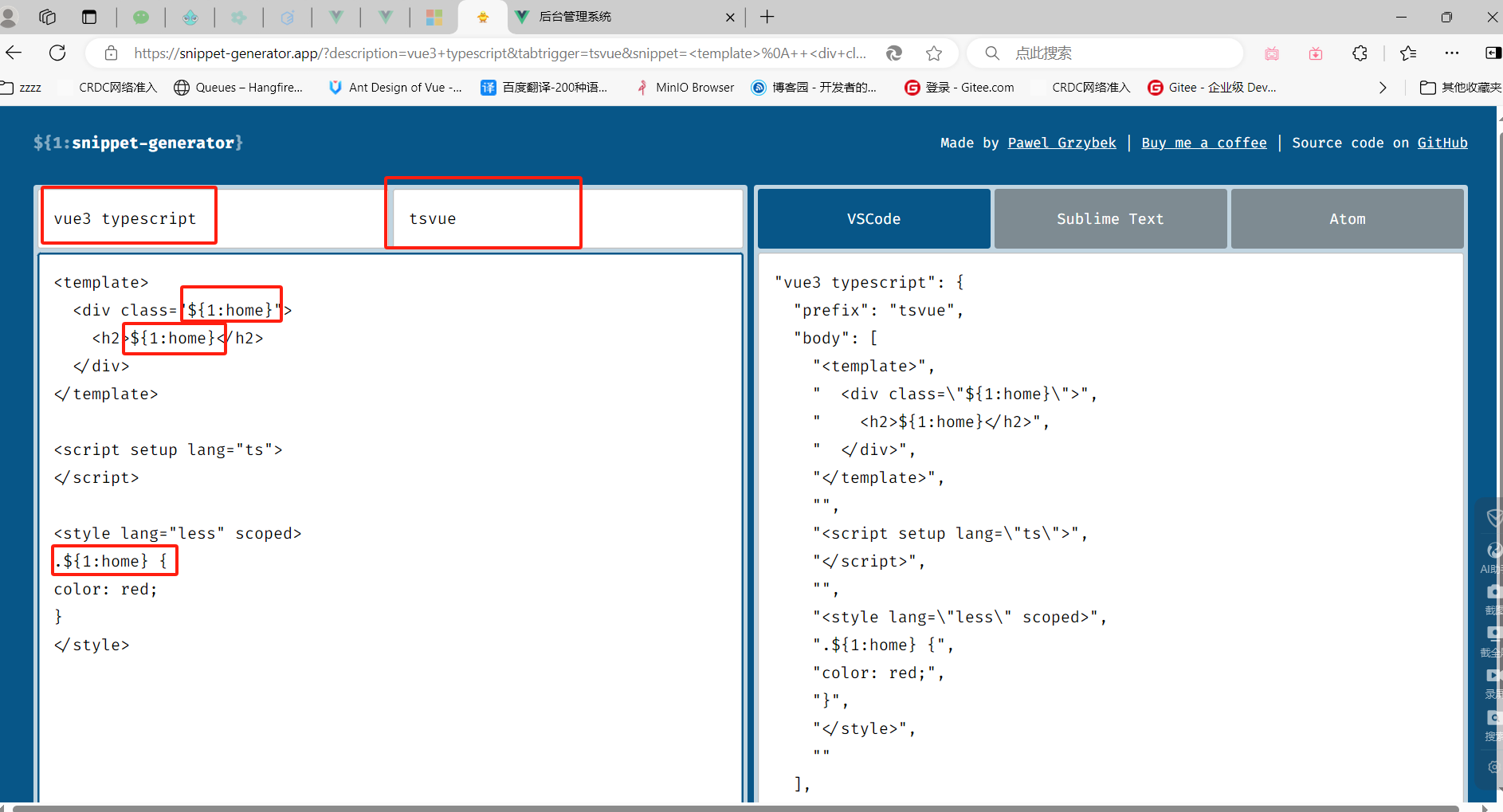
Task: Add this page to favorites star
Action: coord(934,53)
